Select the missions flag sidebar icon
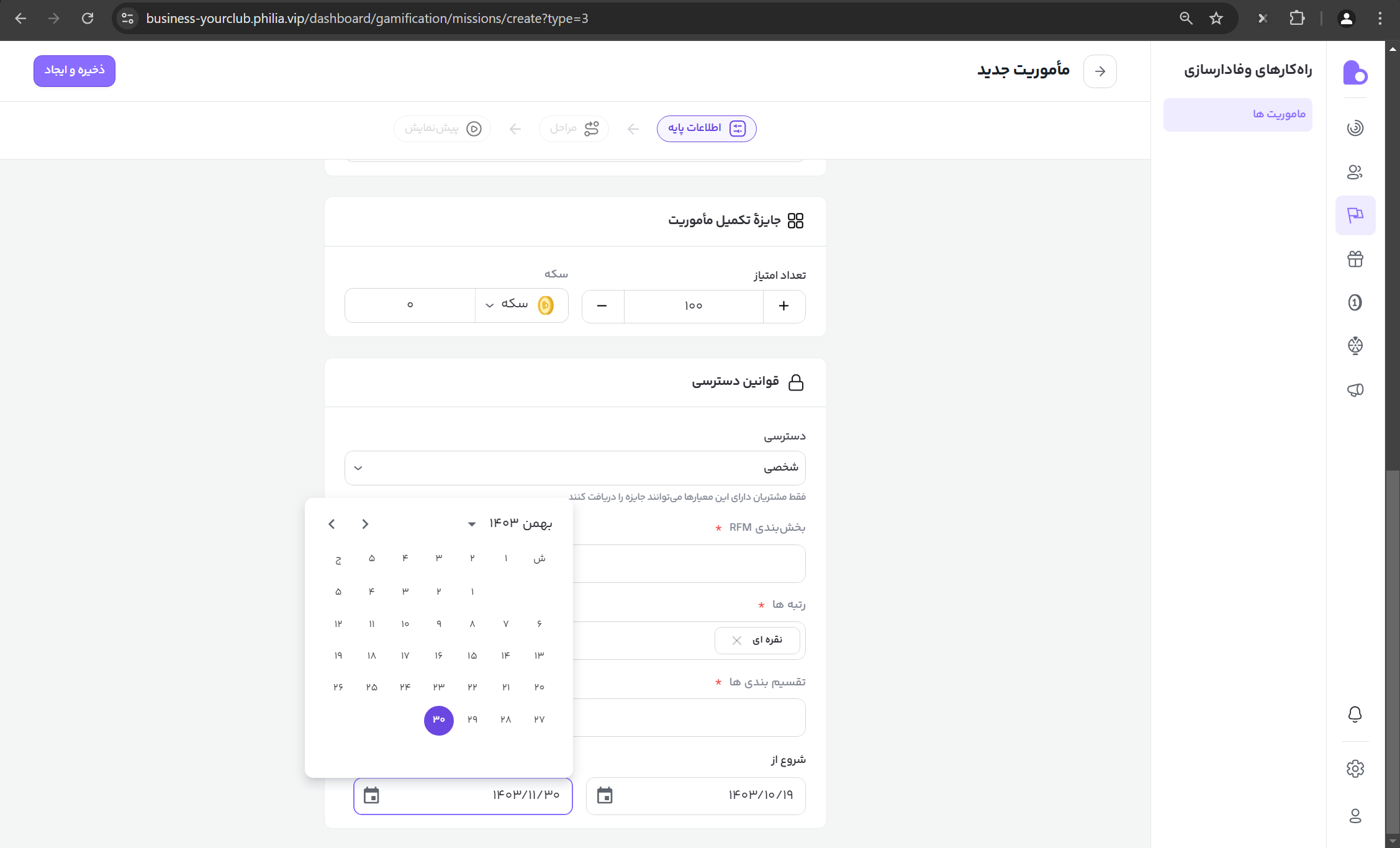Image resolution: width=1400 pixels, height=848 pixels. (1355, 215)
